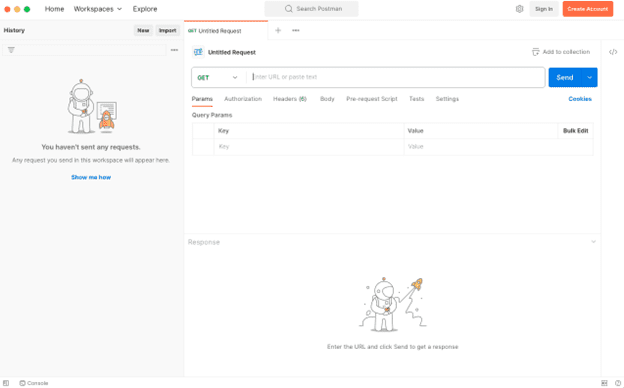Image resolution: width=624 pixels, height=388 pixels.
Task: Focus the Enter URL input field
Action: click(x=396, y=78)
